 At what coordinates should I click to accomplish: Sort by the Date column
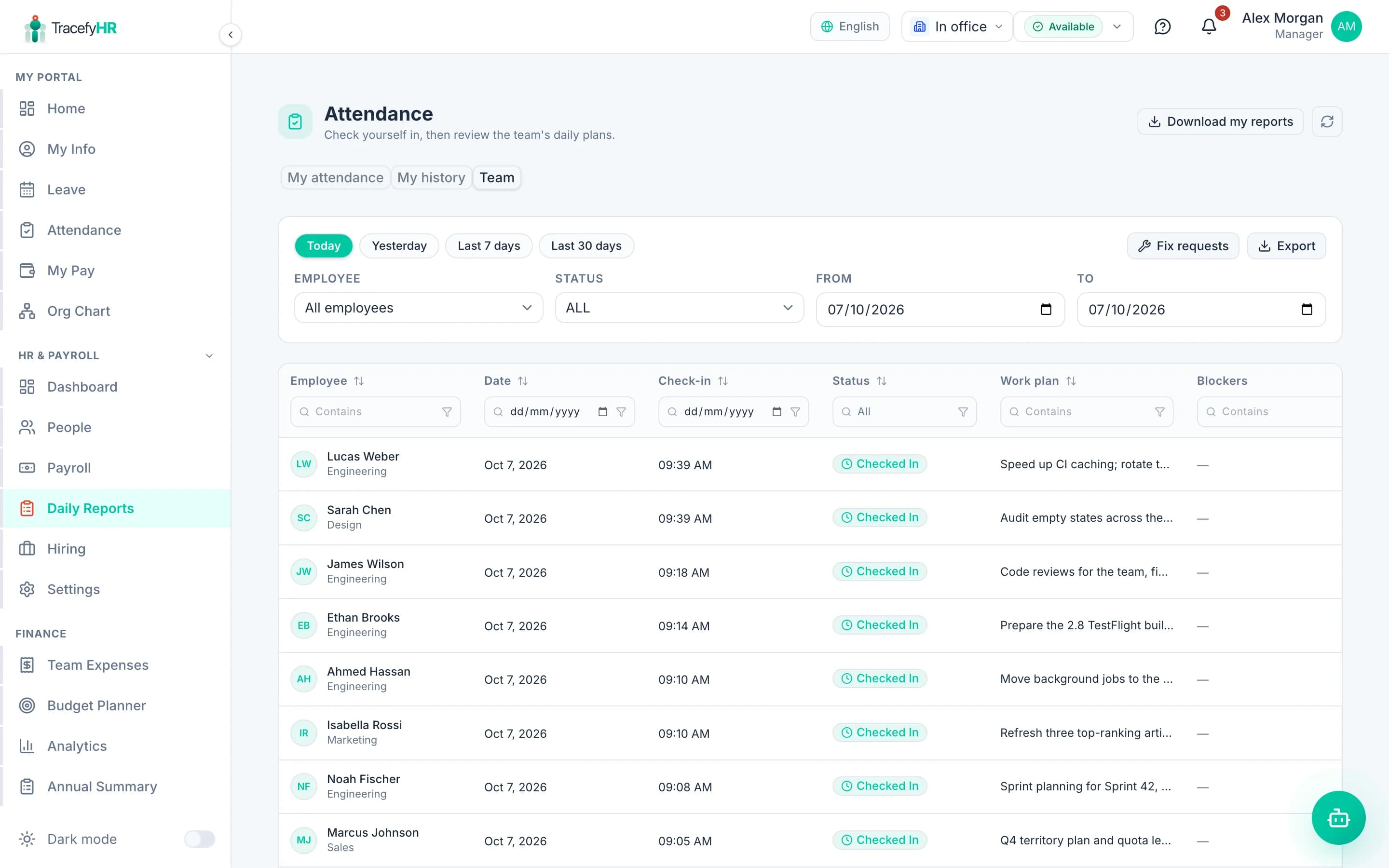coord(522,381)
